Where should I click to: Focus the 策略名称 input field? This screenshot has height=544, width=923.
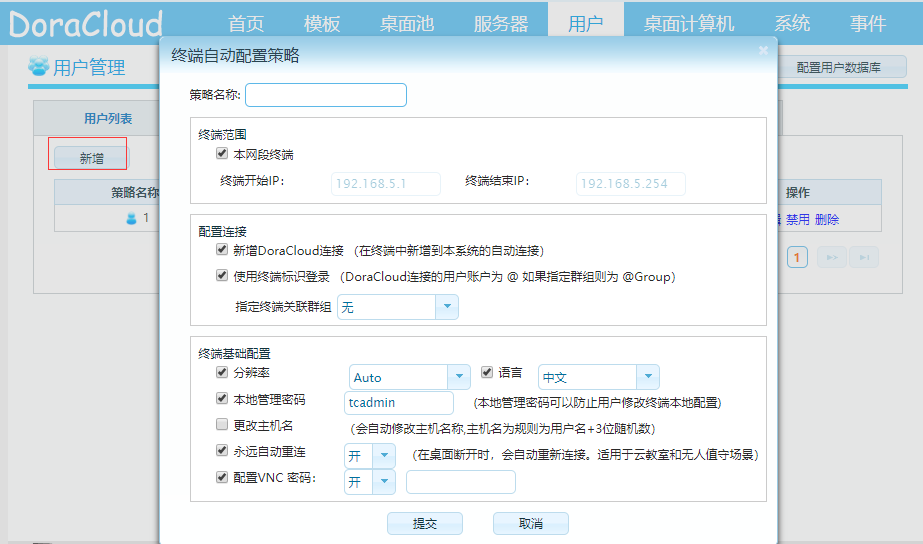pos(326,95)
